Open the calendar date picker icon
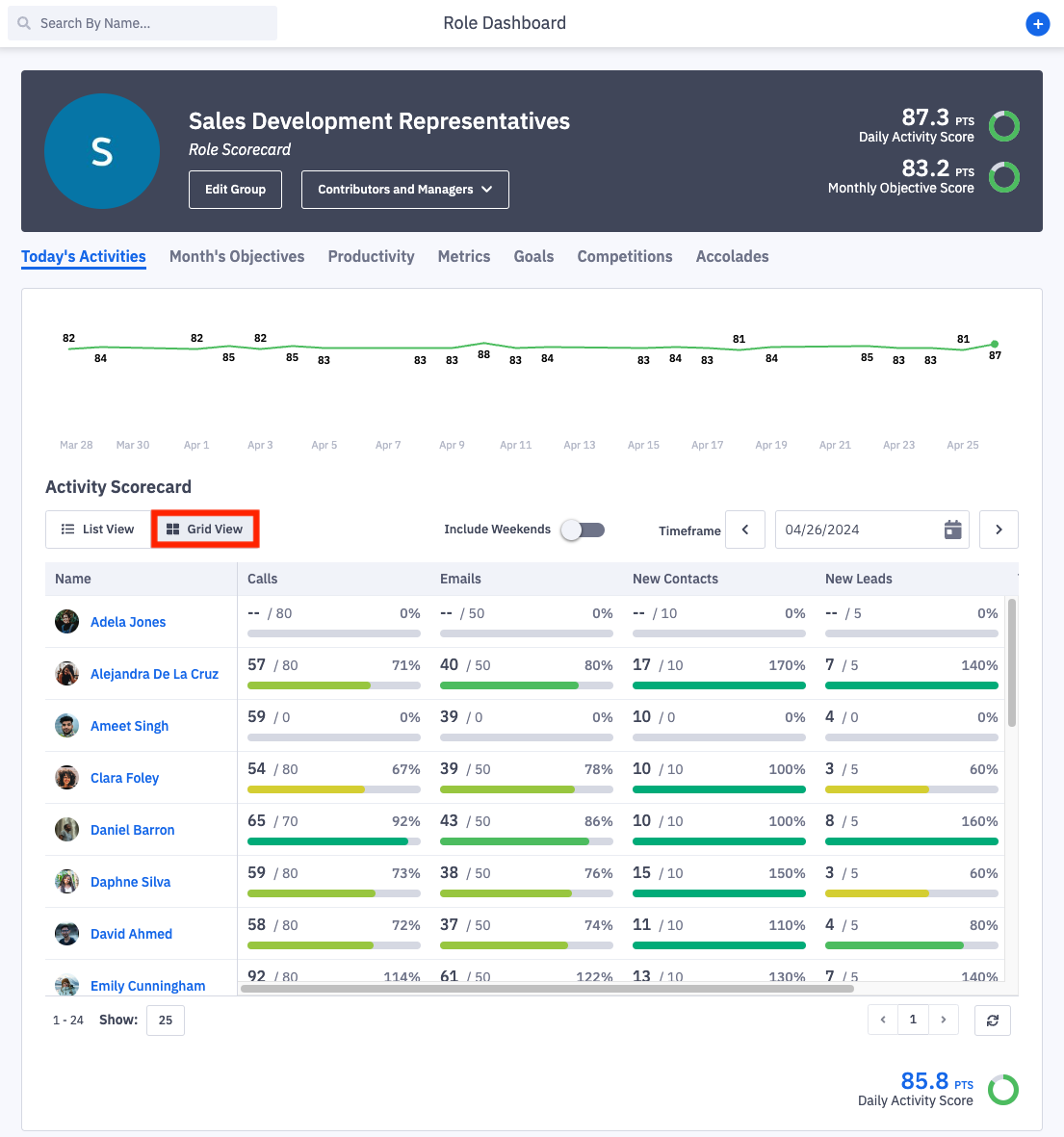 point(952,530)
